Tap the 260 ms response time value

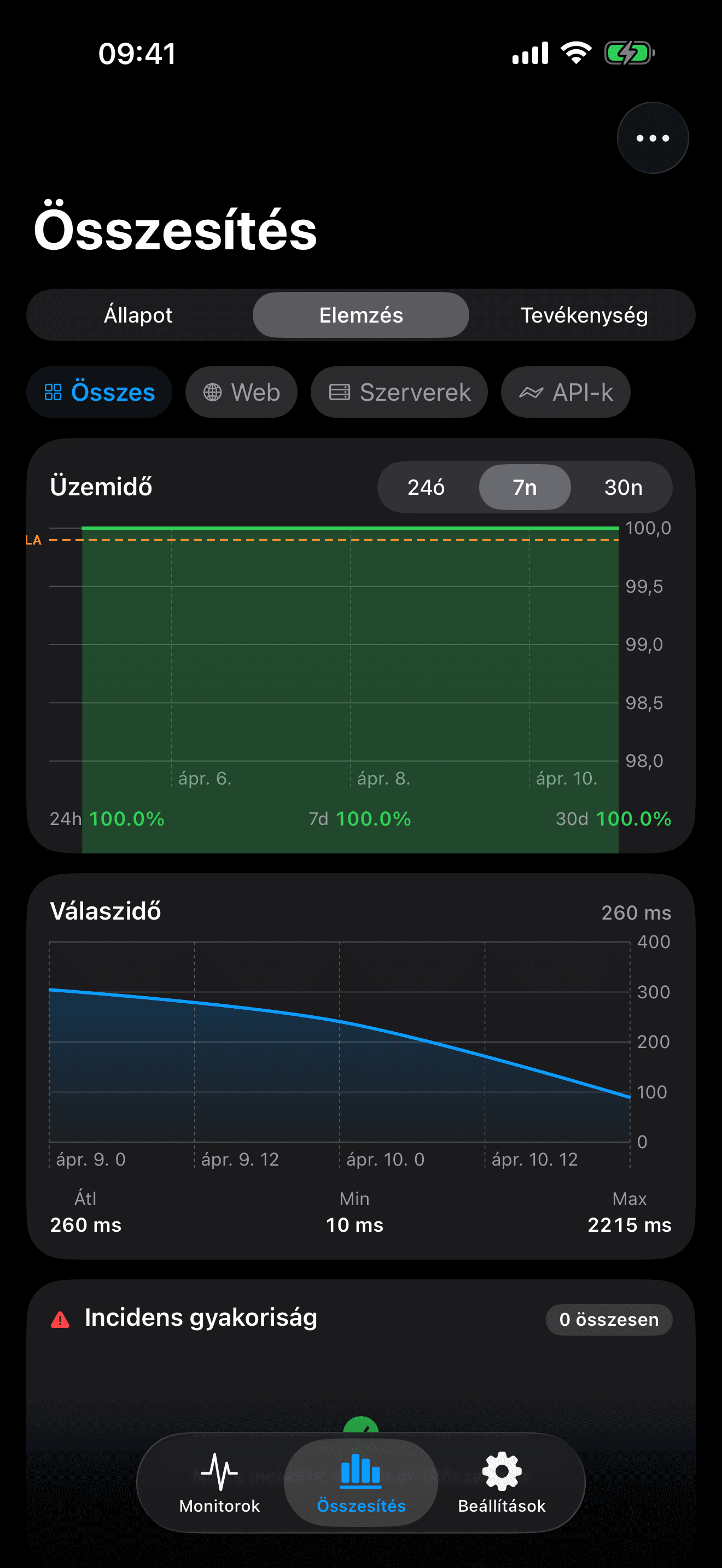[x=636, y=912]
